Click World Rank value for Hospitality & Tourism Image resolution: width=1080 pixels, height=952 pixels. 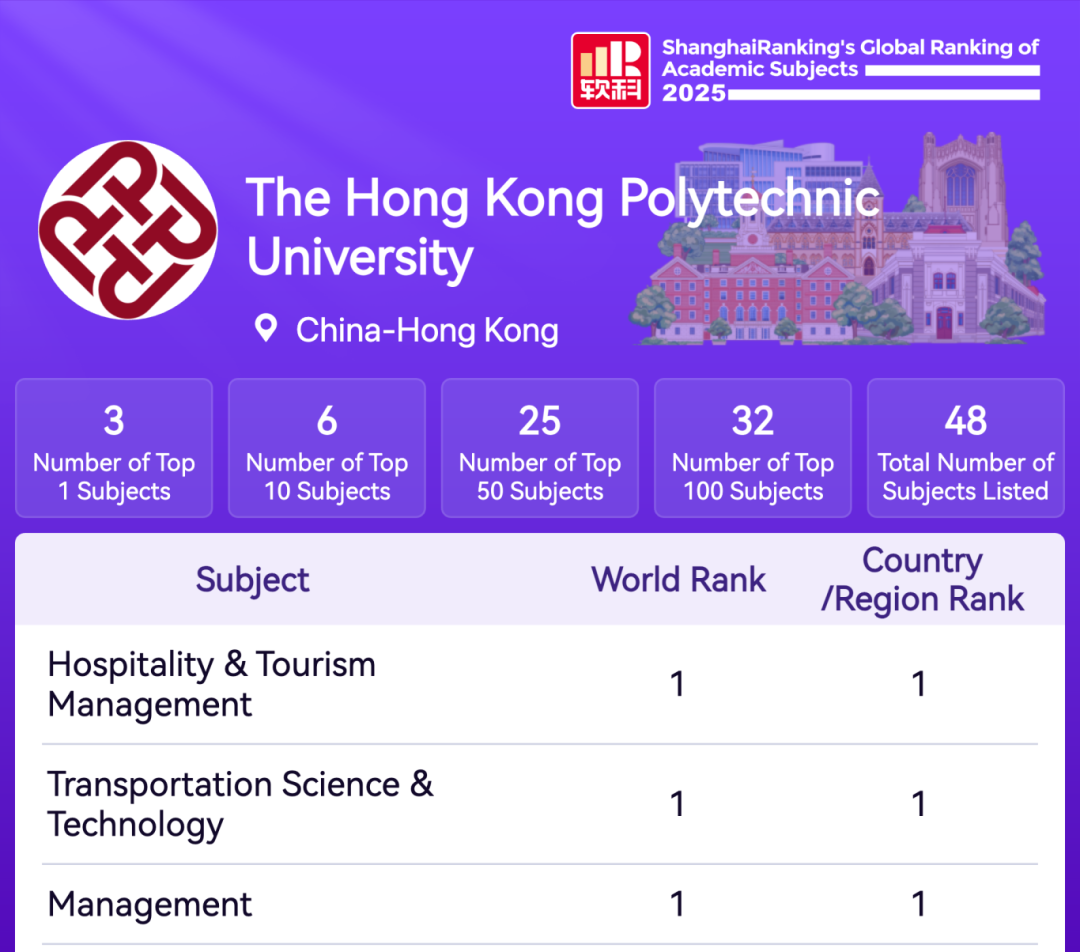click(x=678, y=685)
